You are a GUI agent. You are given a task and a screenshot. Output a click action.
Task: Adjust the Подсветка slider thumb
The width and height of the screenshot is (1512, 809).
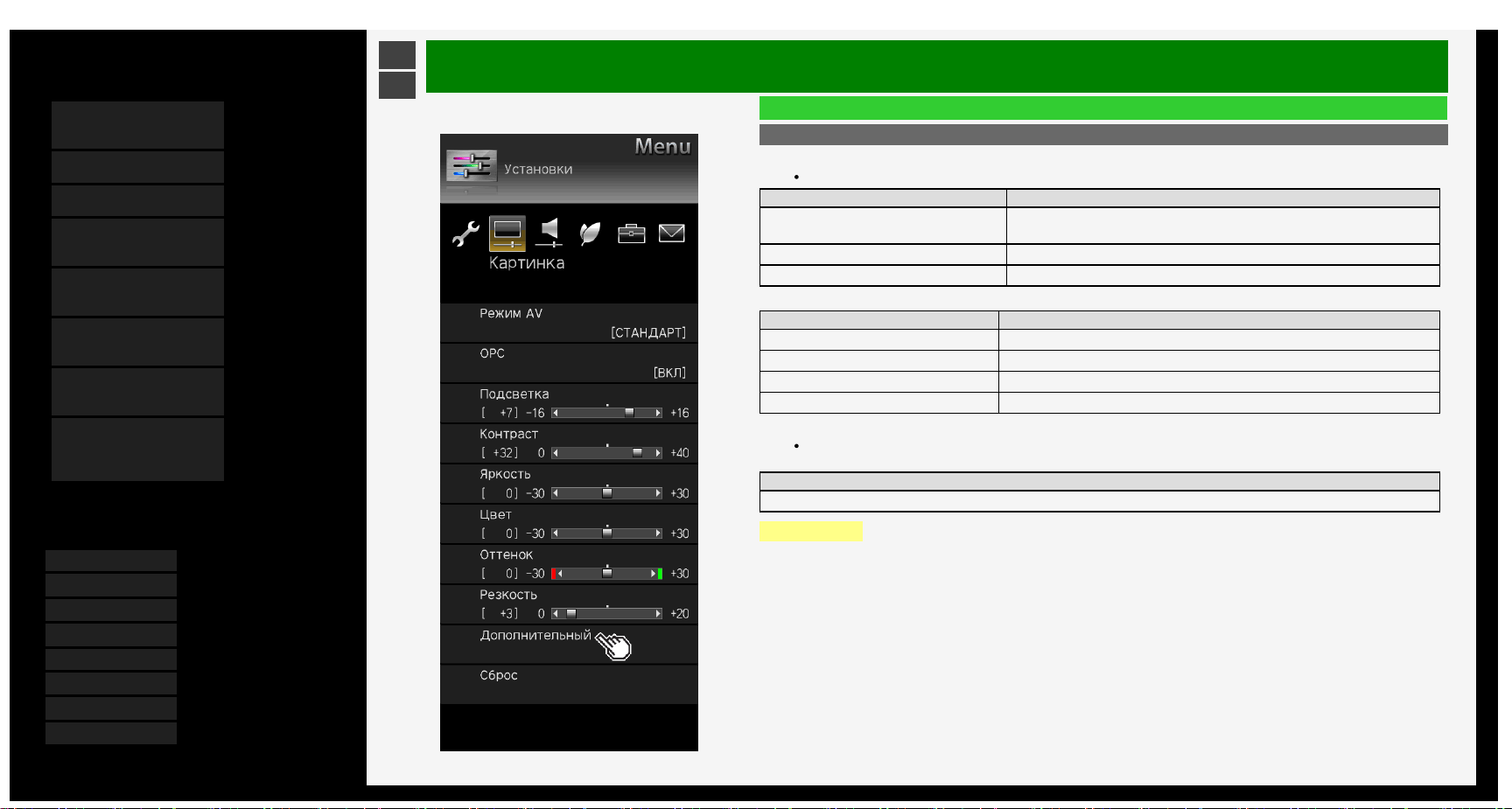(x=629, y=413)
